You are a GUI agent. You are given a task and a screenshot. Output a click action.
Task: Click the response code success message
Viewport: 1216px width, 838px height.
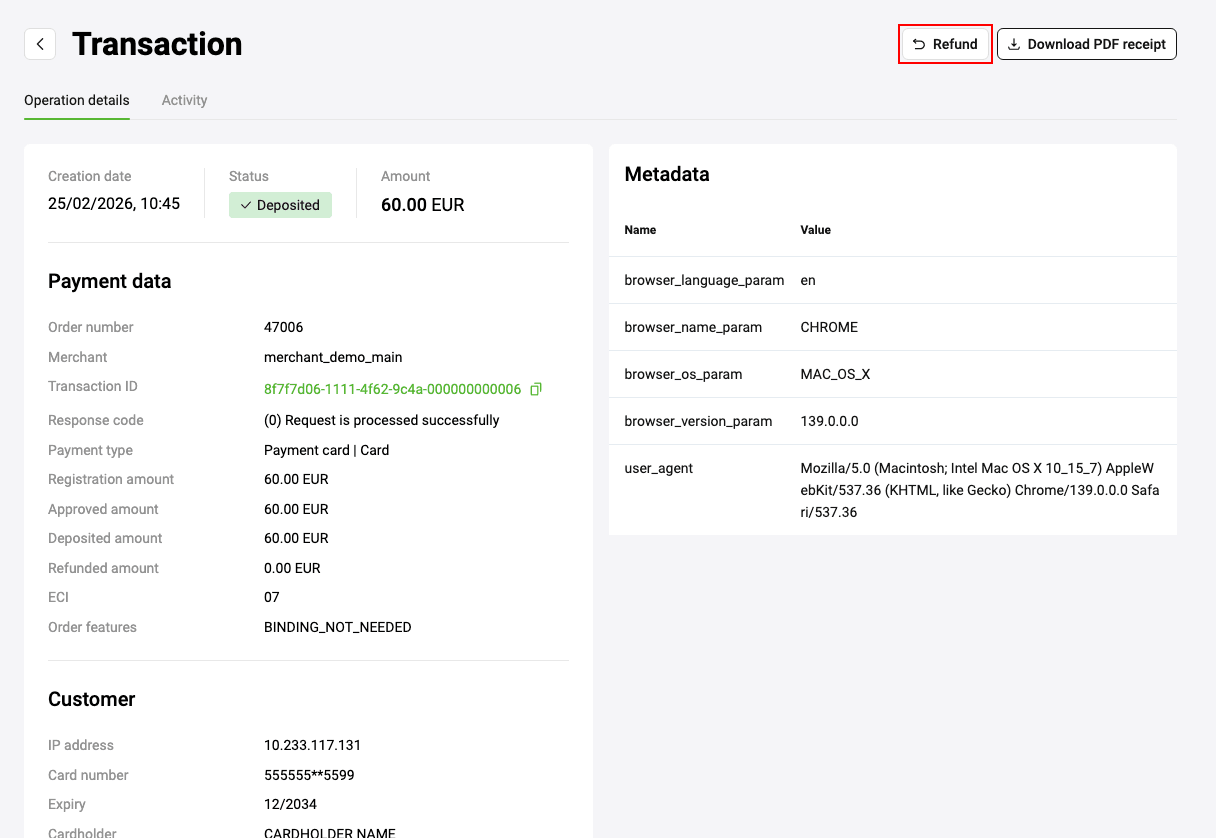click(x=381, y=420)
